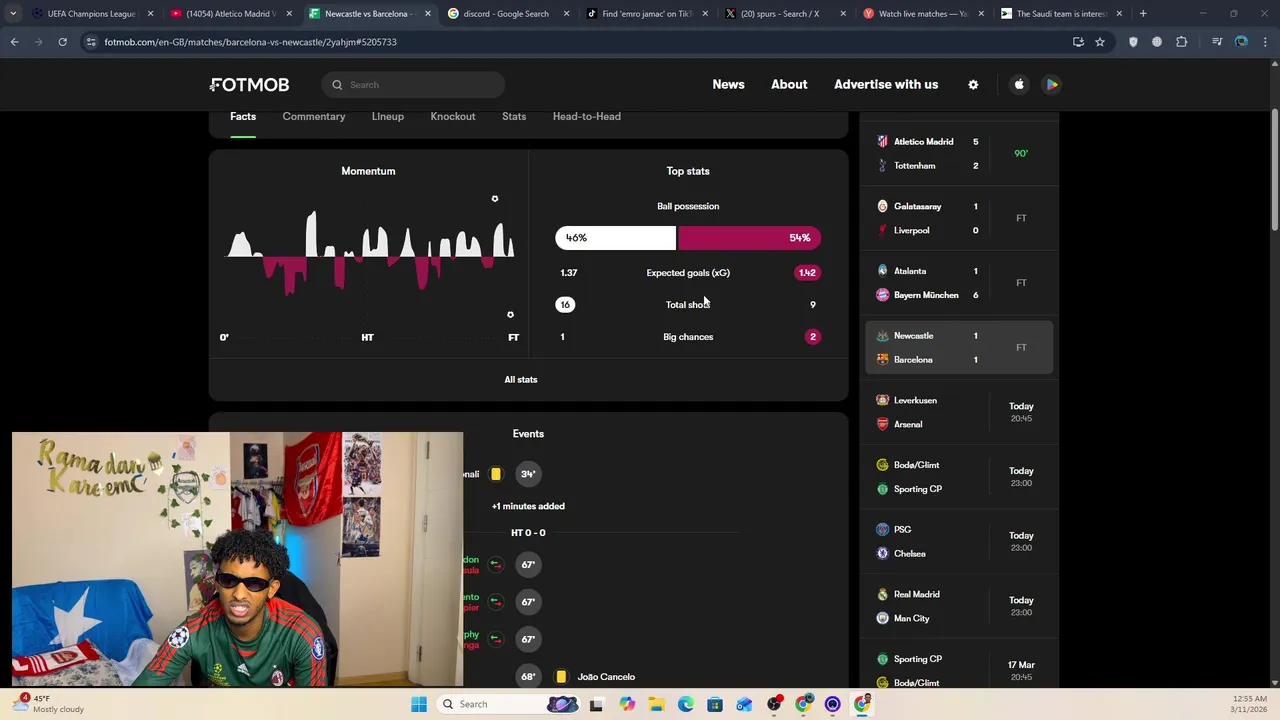Open Microsoft Store from taskbar
Image resolution: width=1280 pixels, height=720 pixels.
[x=715, y=705]
